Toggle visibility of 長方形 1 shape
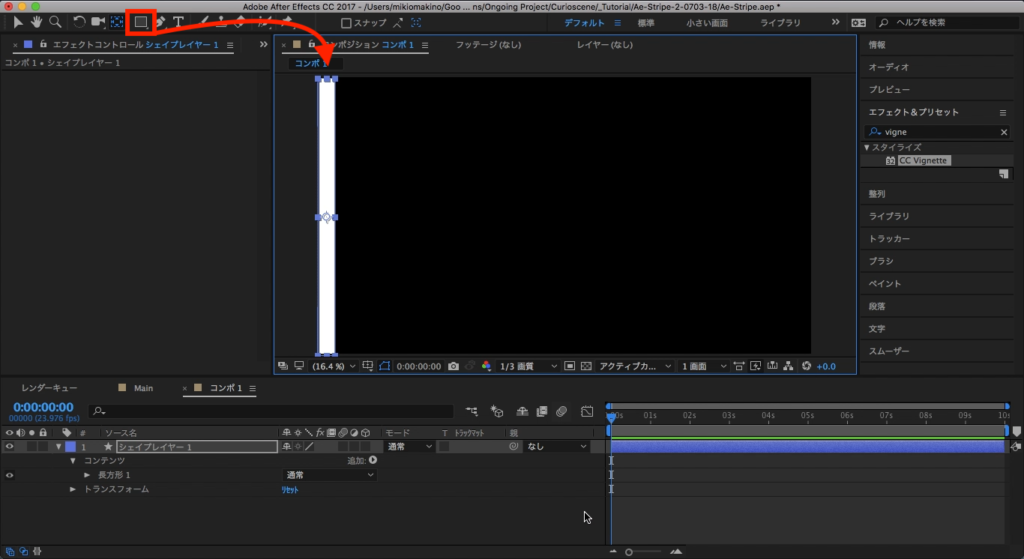The height and width of the screenshot is (559, 1024). point(9,475)
